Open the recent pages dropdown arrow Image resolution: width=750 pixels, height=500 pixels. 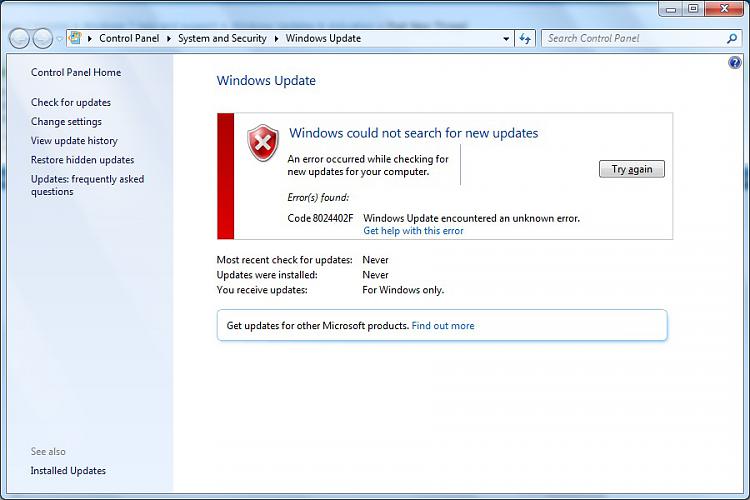tap(59, 39)
